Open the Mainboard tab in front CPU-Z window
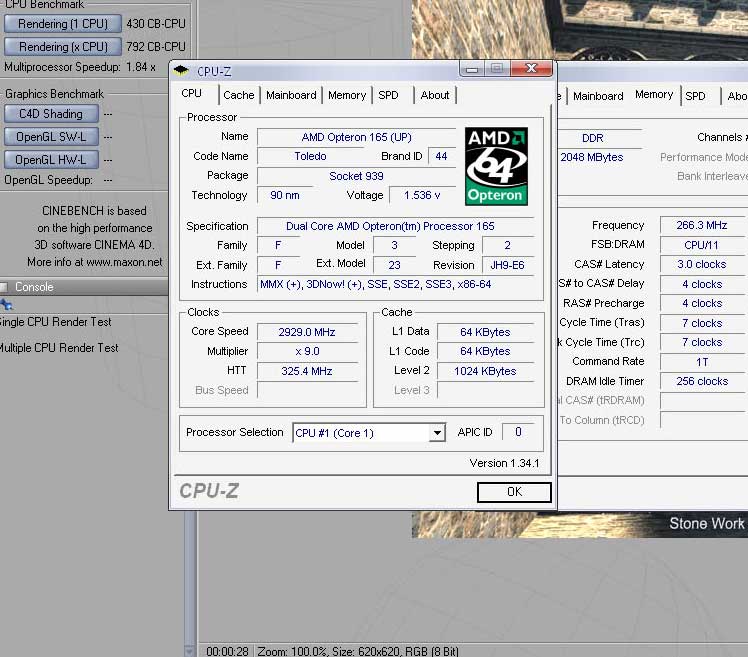 [x=291, y=95]
